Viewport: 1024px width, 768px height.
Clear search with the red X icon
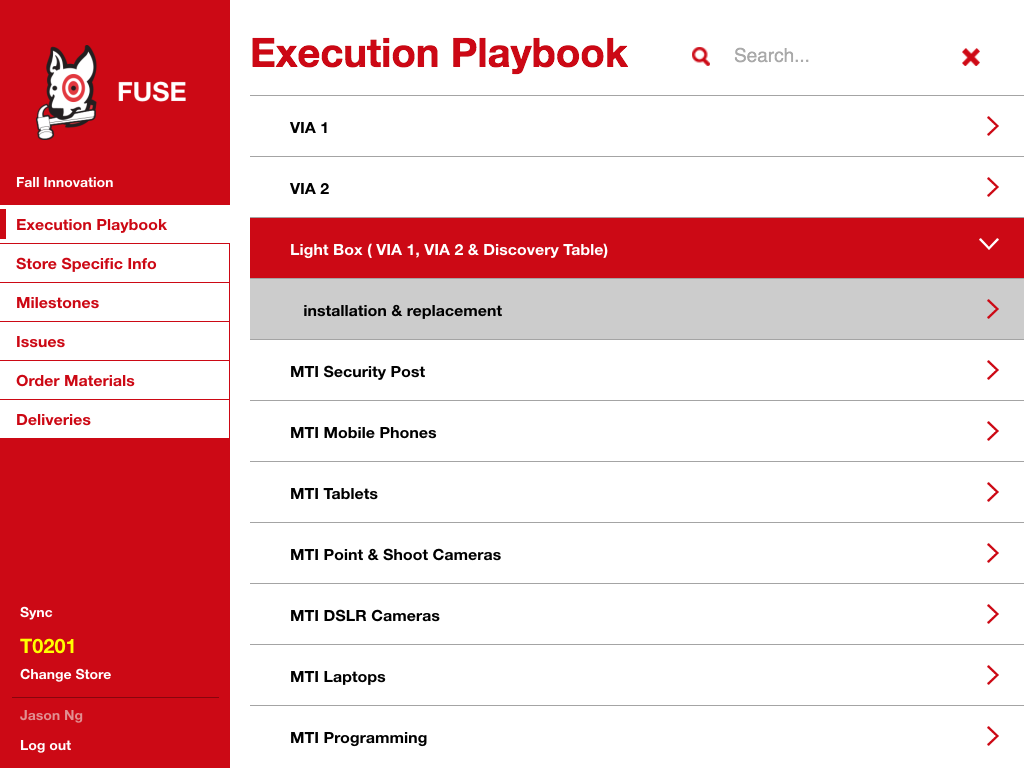[x=970, y=57]
